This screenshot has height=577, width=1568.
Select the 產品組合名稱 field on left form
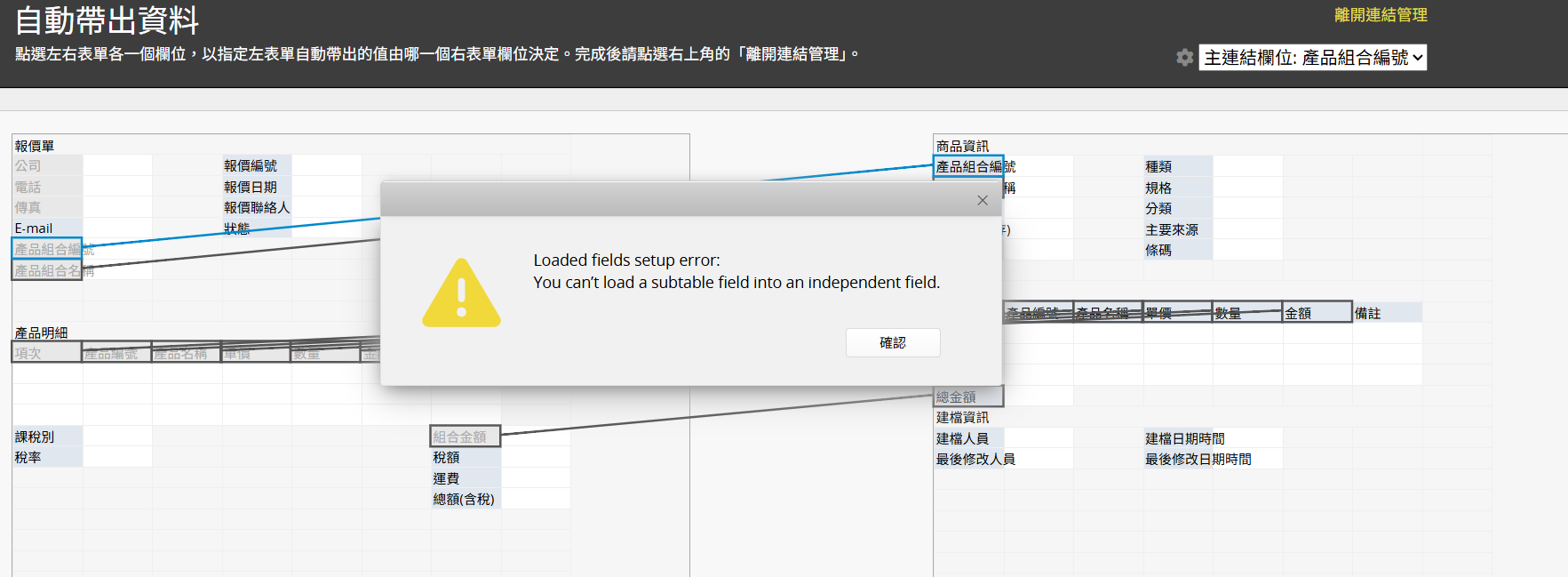47,270
